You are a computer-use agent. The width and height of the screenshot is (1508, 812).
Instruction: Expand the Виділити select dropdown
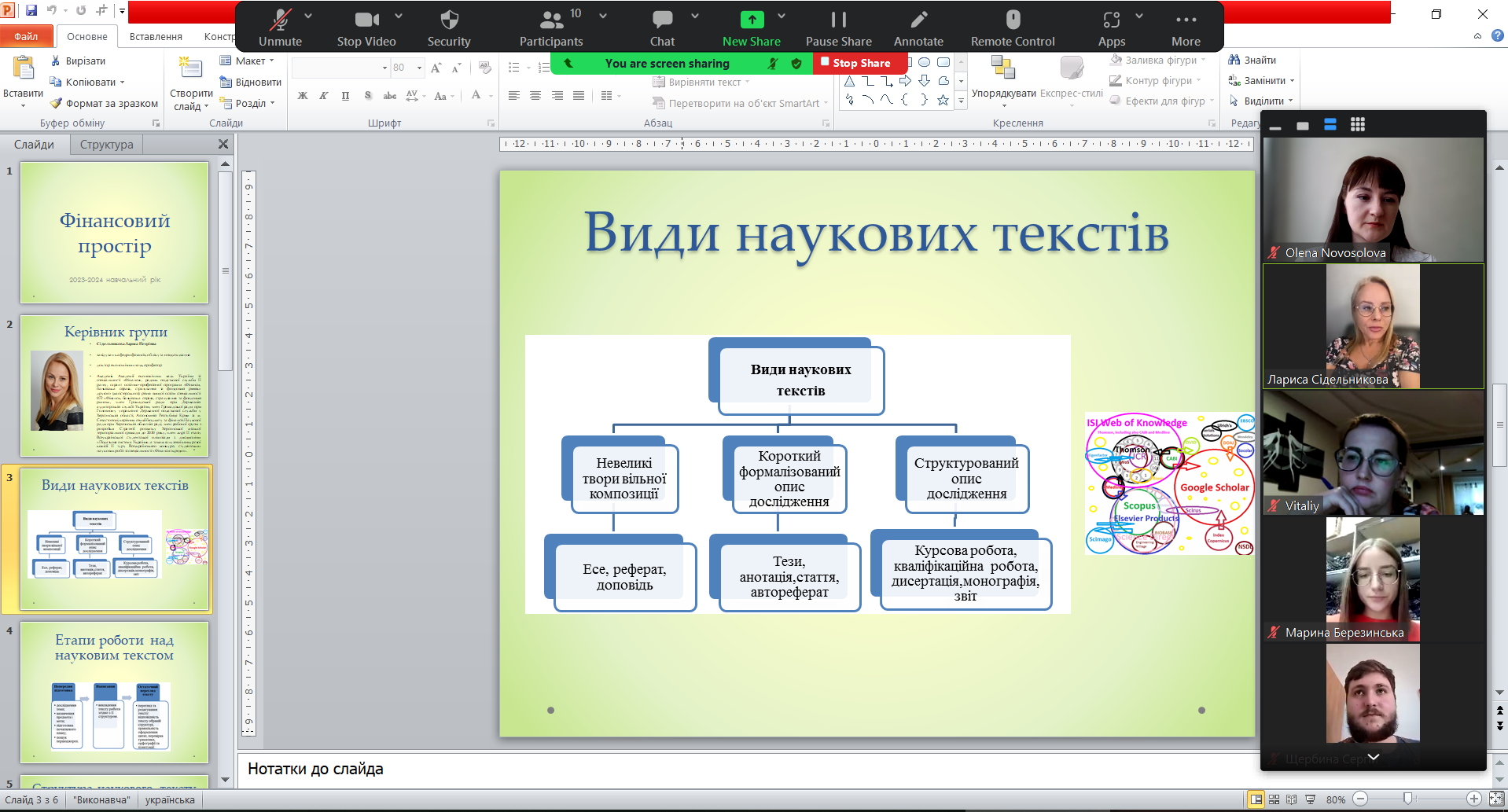coord(1290,101)
